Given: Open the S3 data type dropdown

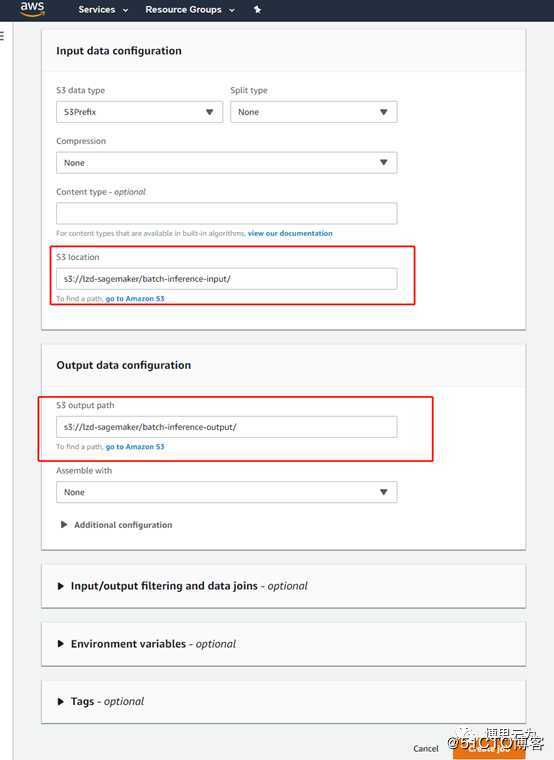Looking at the screenshot, I should pos(140,112).
